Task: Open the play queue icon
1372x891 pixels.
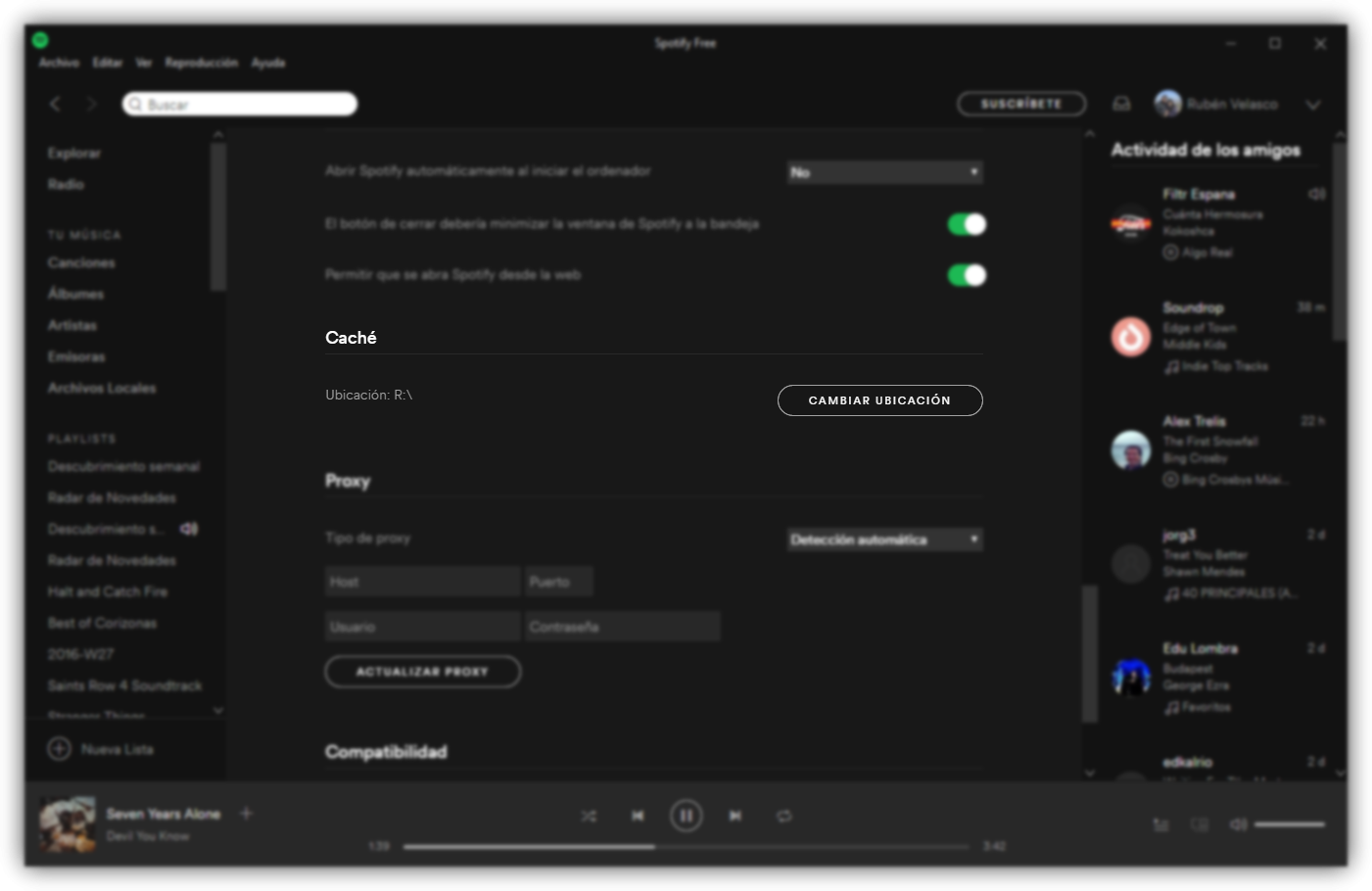Action: point(1161,825)
